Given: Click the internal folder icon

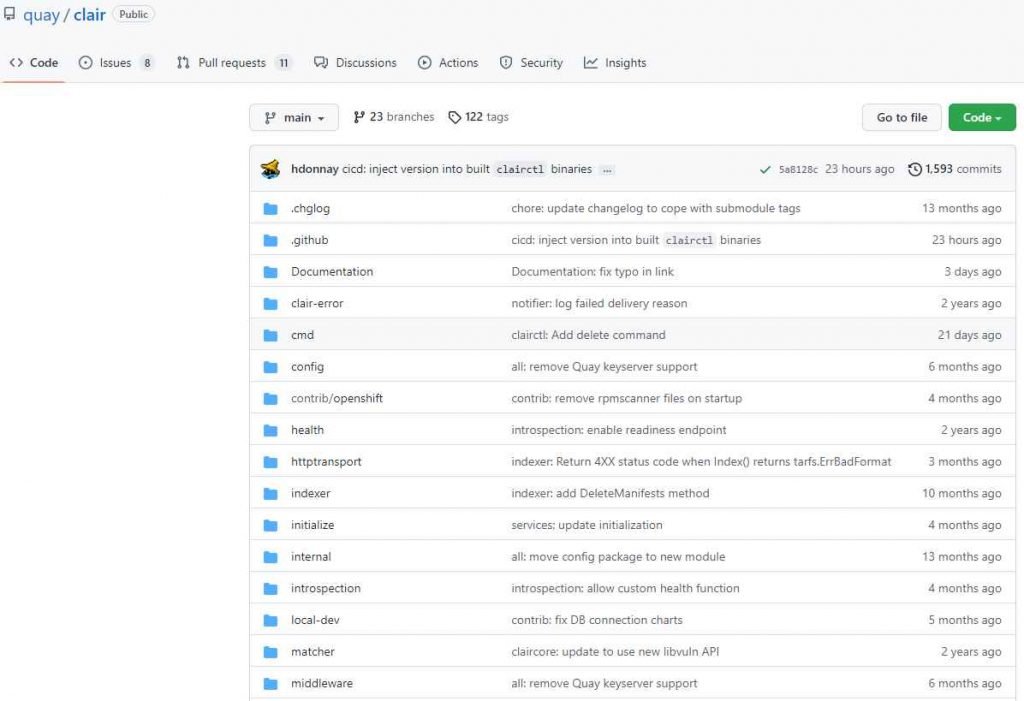Looking at the screenshot, I should click(x=270, y=557).
